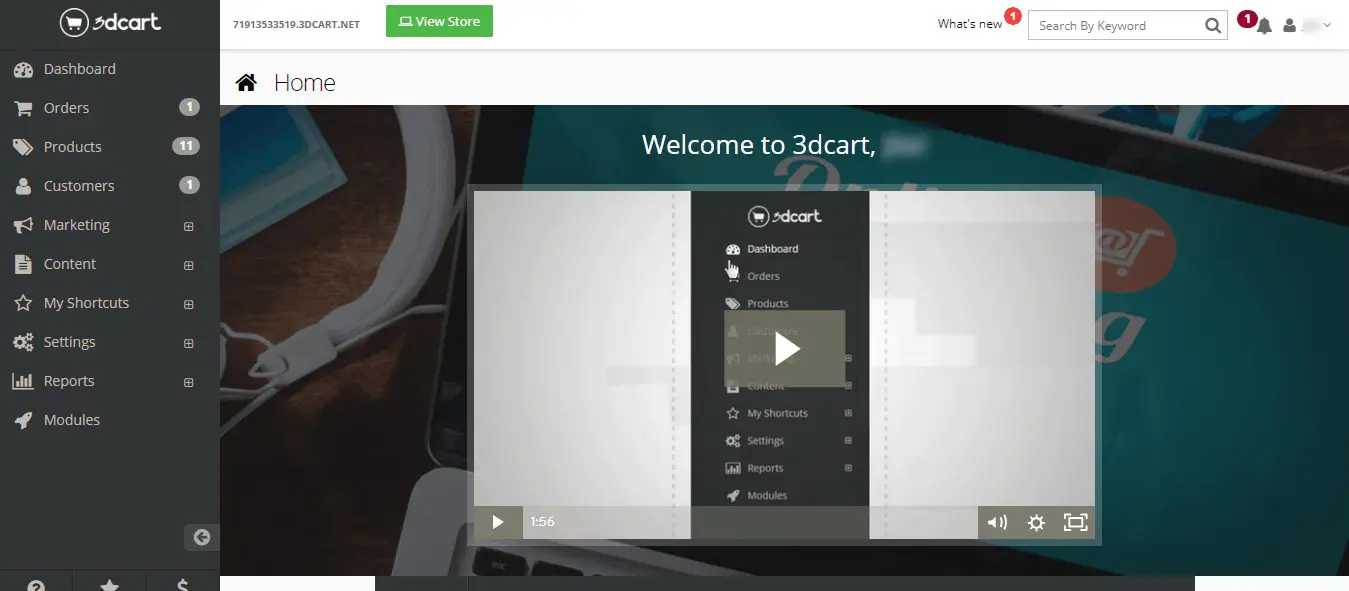Expand the Content submenu plus

click(188, 265)
